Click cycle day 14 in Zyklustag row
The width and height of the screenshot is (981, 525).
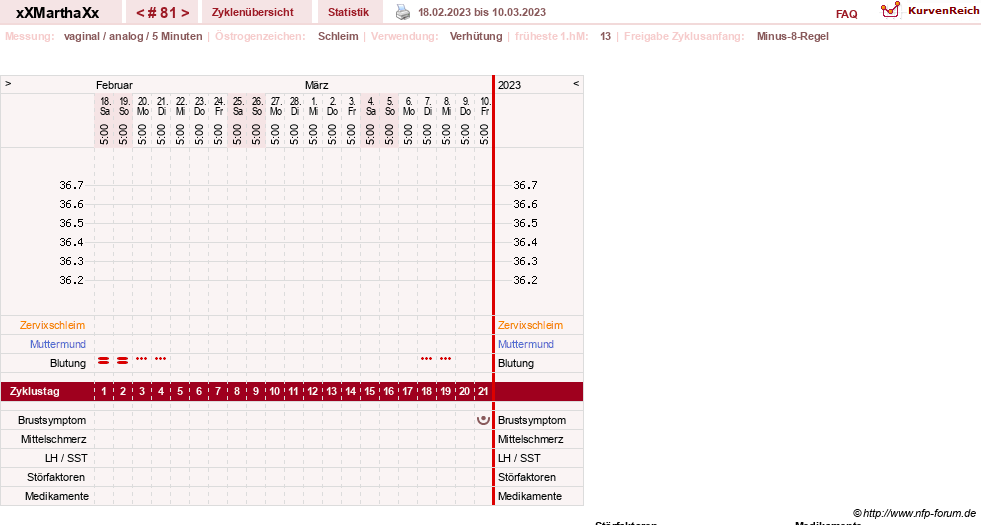[350, 391]
